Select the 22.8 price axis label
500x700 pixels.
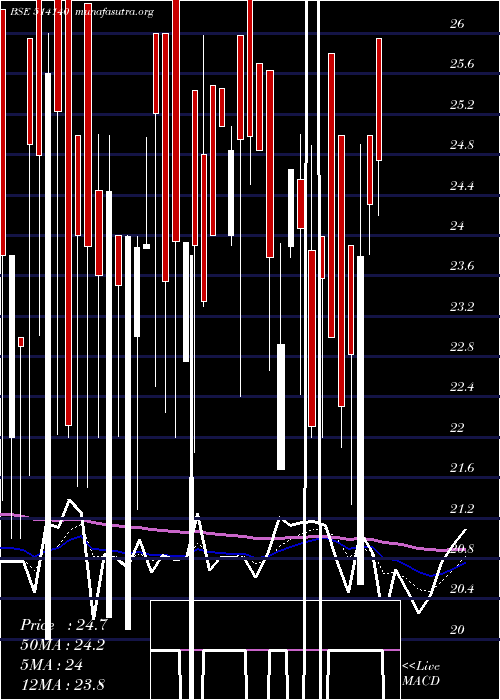(462, 347)
